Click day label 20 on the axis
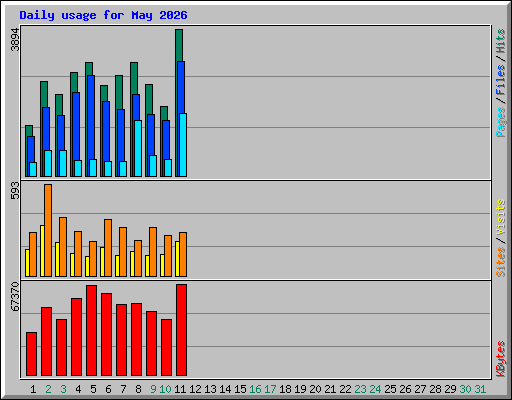Screen dimensions: 512x400 (x=315, y=389)
